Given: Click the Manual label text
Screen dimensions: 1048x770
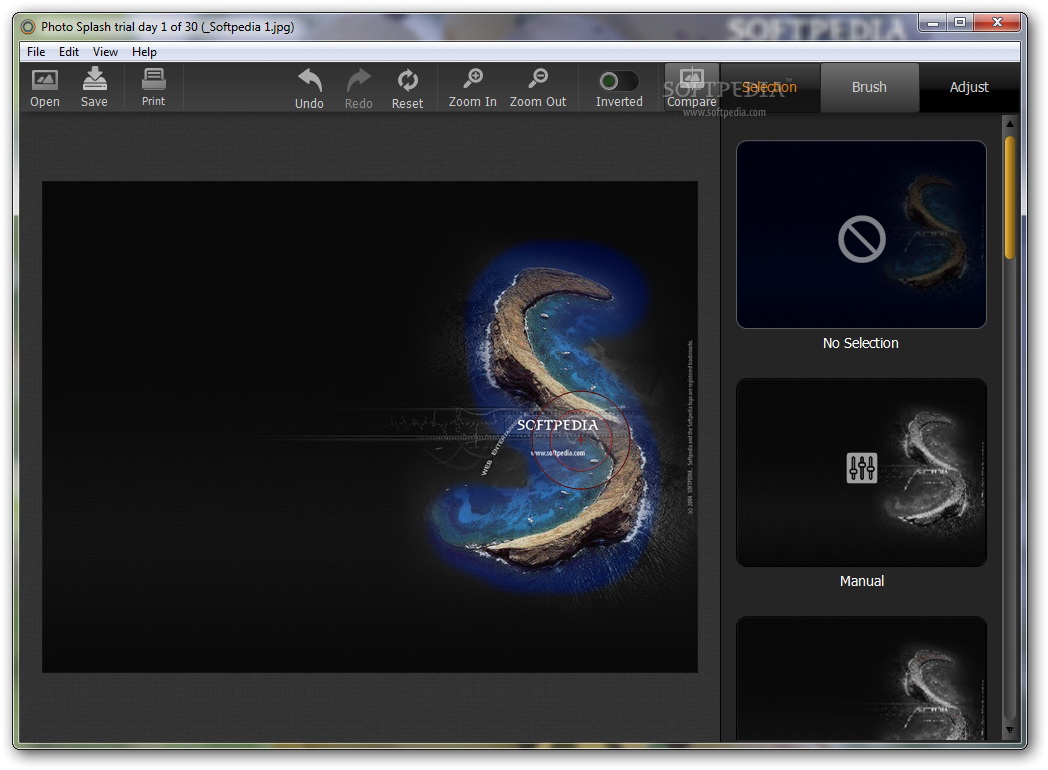Looking at the screenshot, I should coord(862,581).
